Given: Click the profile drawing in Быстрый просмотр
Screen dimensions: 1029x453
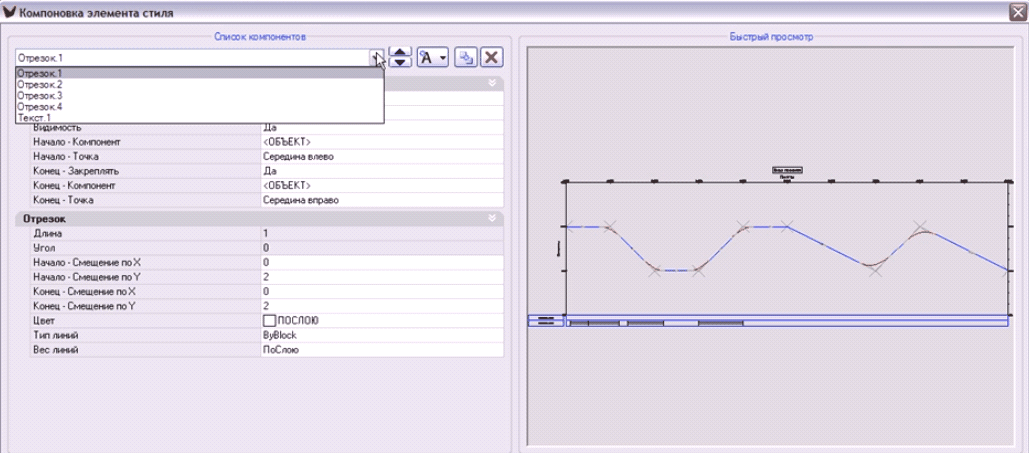Looking at the screenshot, I should coord(786,250).
